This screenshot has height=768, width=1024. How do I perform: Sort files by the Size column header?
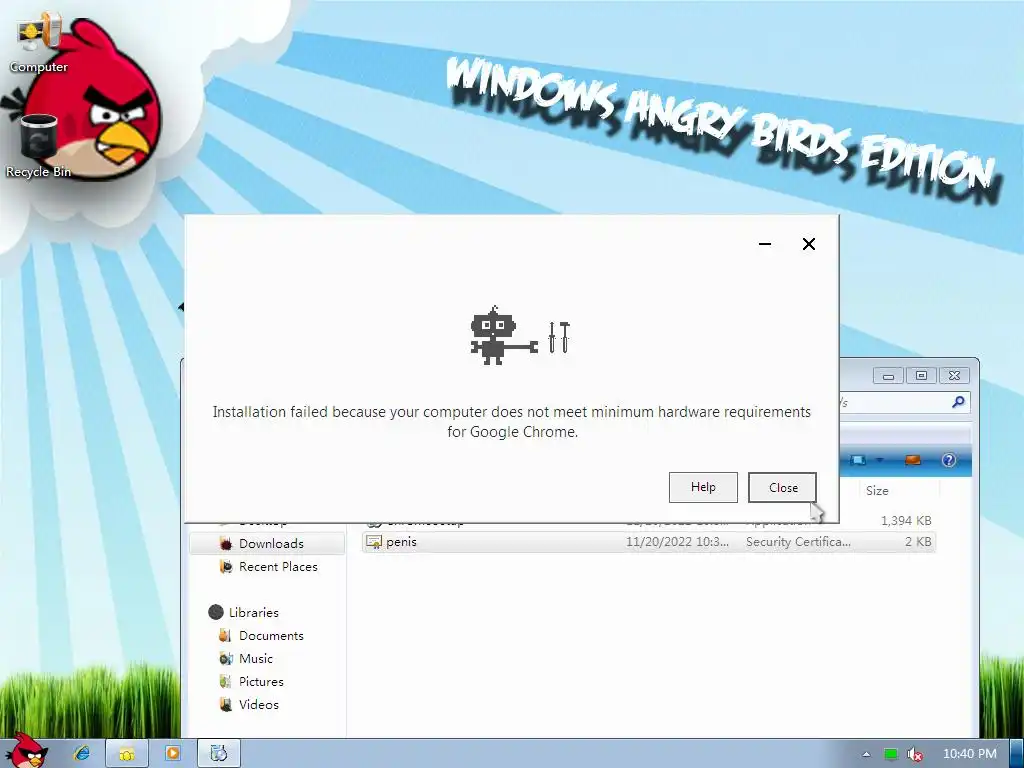(x=877, y=490)
